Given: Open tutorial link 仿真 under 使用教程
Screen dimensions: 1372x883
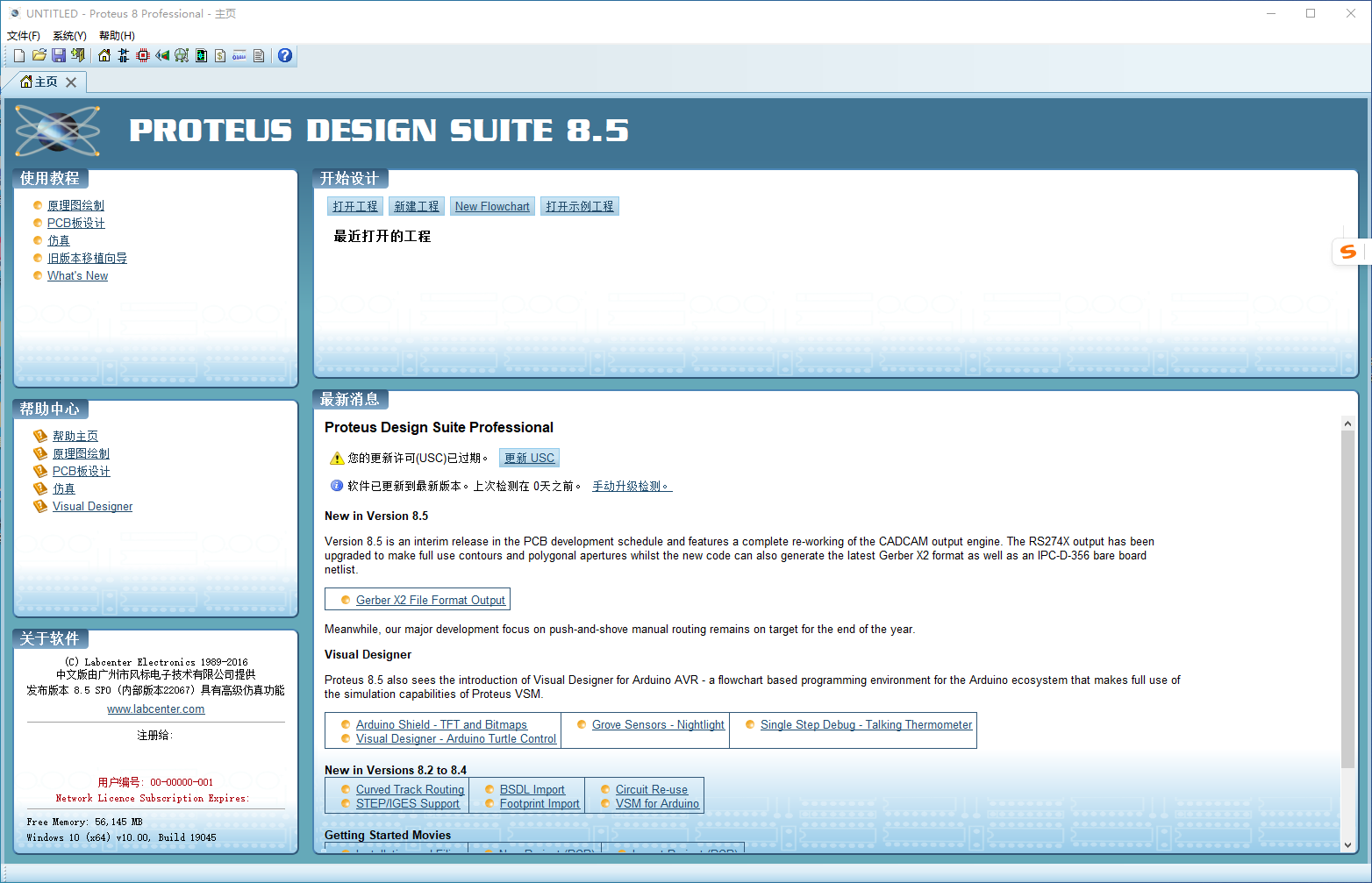Looking at the screenshot, I should (59, 240).
